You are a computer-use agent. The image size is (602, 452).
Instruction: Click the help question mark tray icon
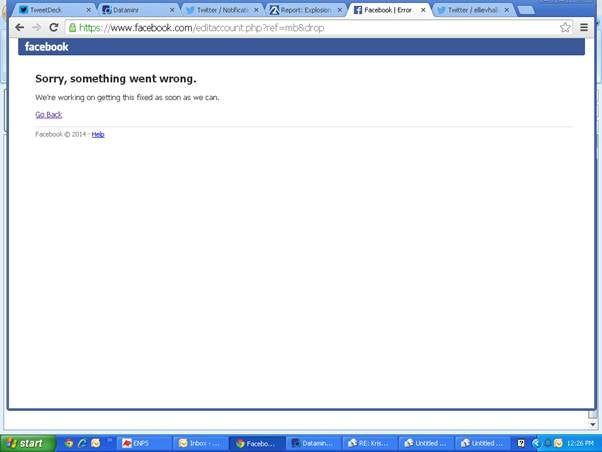pyautogui.click(x=521, y=443)
